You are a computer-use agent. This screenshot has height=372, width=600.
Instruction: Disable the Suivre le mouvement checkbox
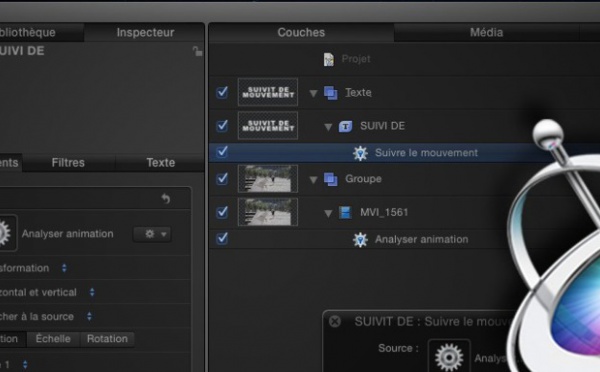pyautogui.click(x=222, y=152)
